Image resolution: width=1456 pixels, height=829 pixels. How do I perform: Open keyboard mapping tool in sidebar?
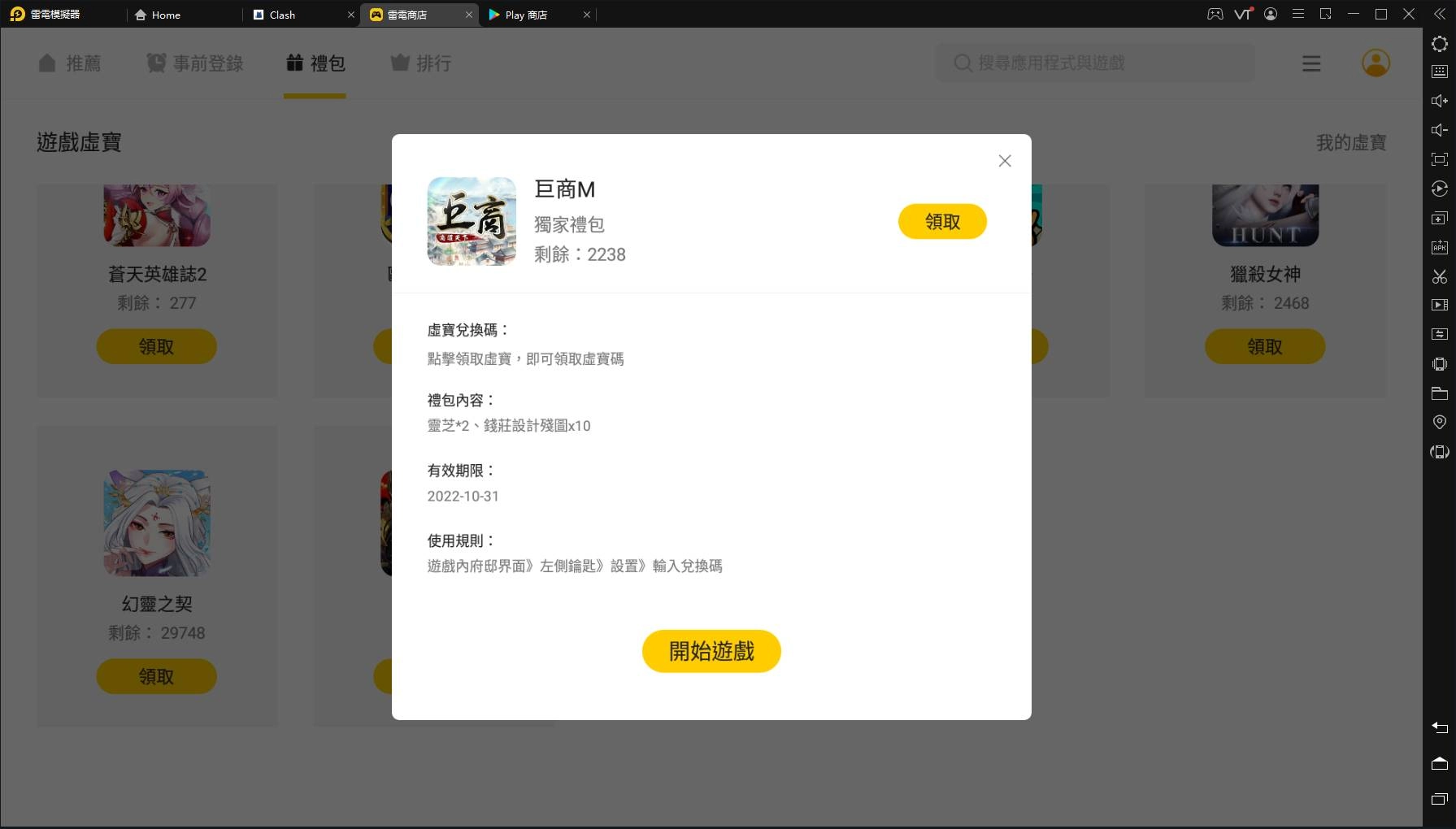click(1439, 72)
